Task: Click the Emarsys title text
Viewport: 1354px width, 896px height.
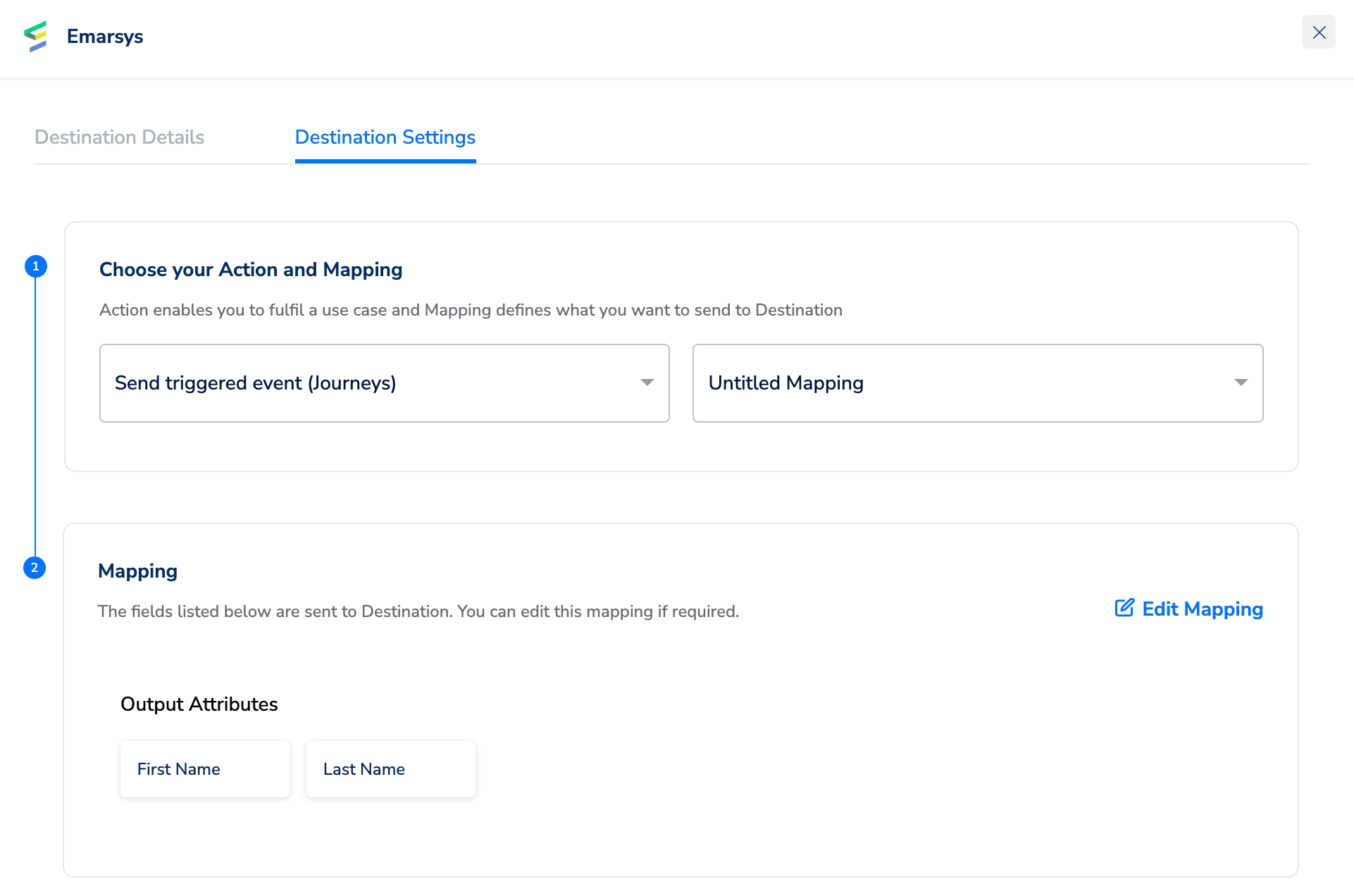Action: pos(105,37)
